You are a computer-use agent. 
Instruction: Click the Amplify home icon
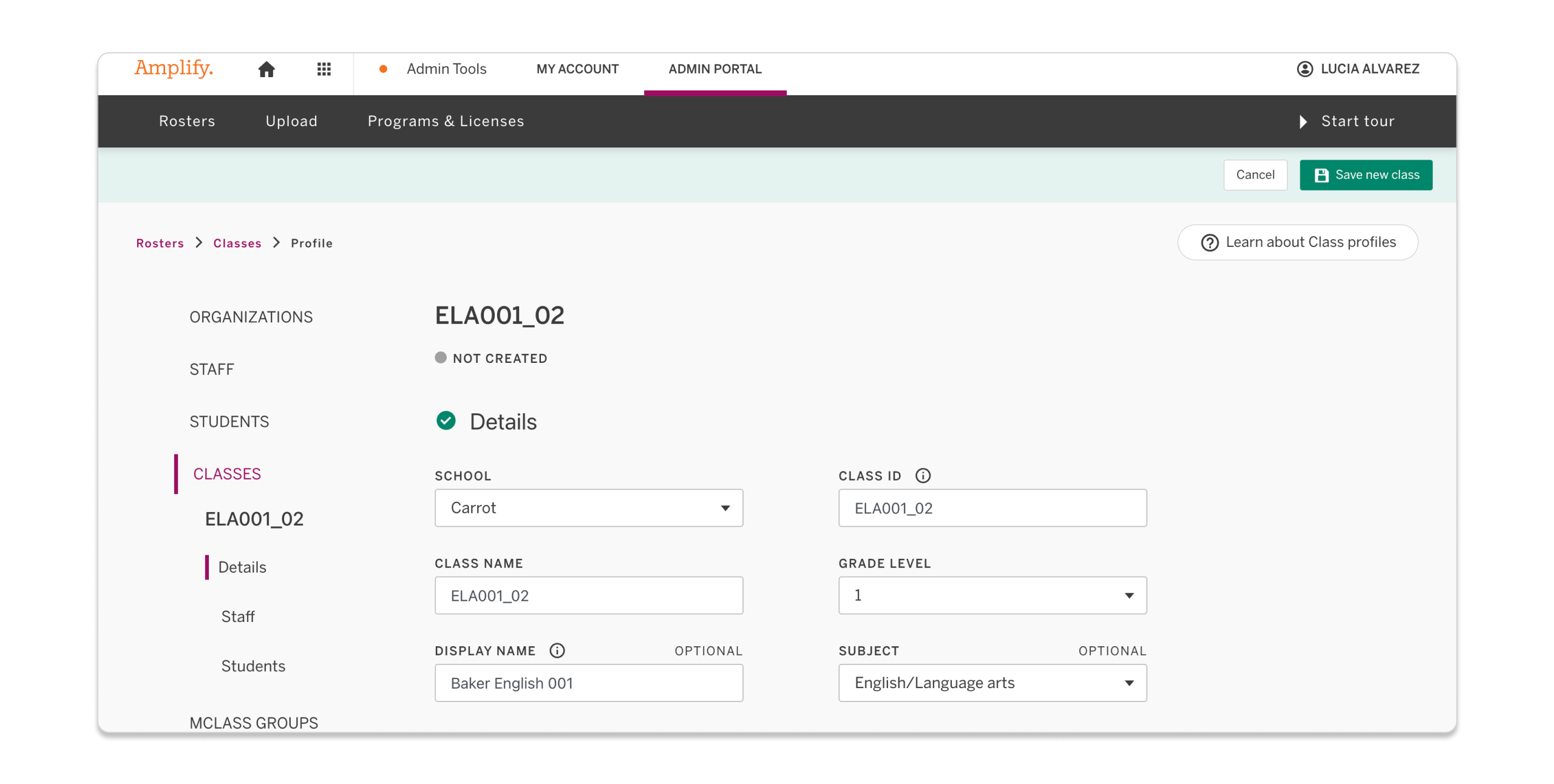(267, 69)
